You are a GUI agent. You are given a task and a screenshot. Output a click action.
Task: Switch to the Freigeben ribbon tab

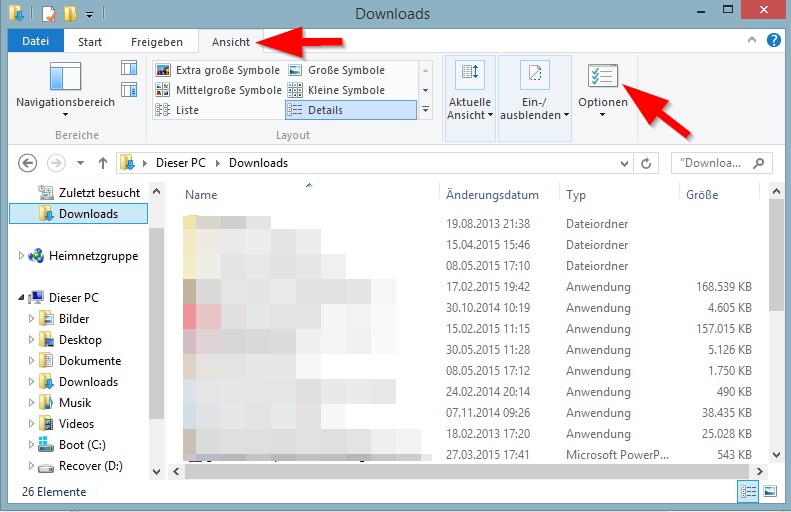(x=158, y=42)
